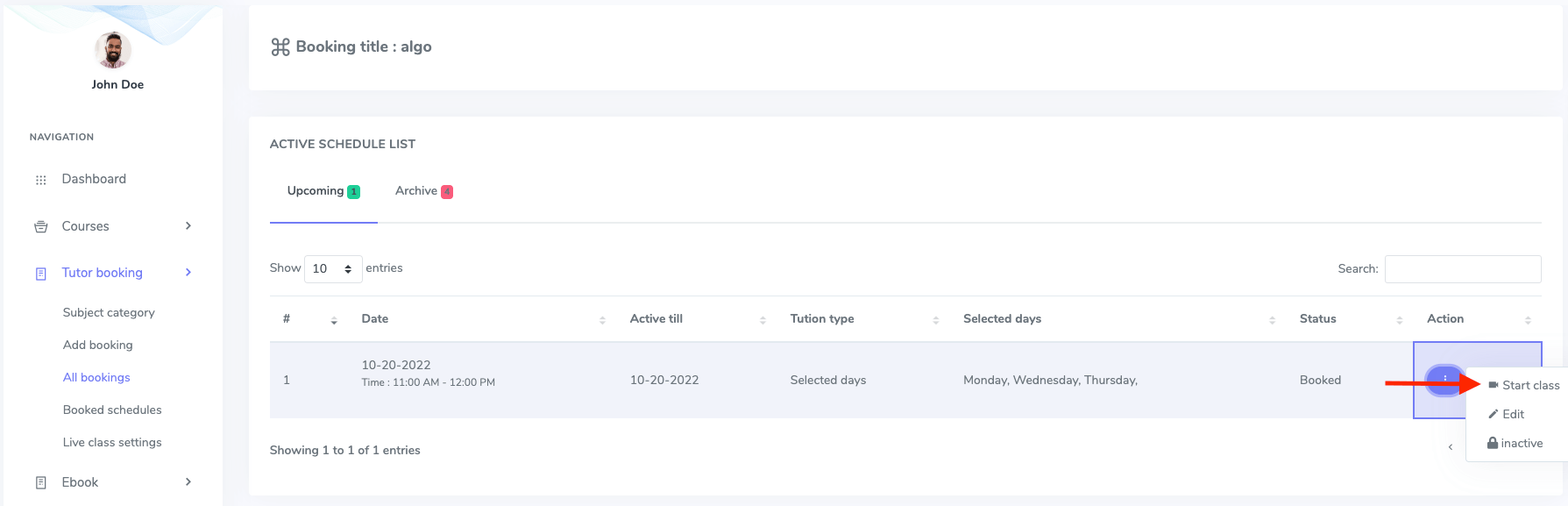This screenshot has width=1568, height=506.
Task: Click the Courses basket icon
Action: 40,227
